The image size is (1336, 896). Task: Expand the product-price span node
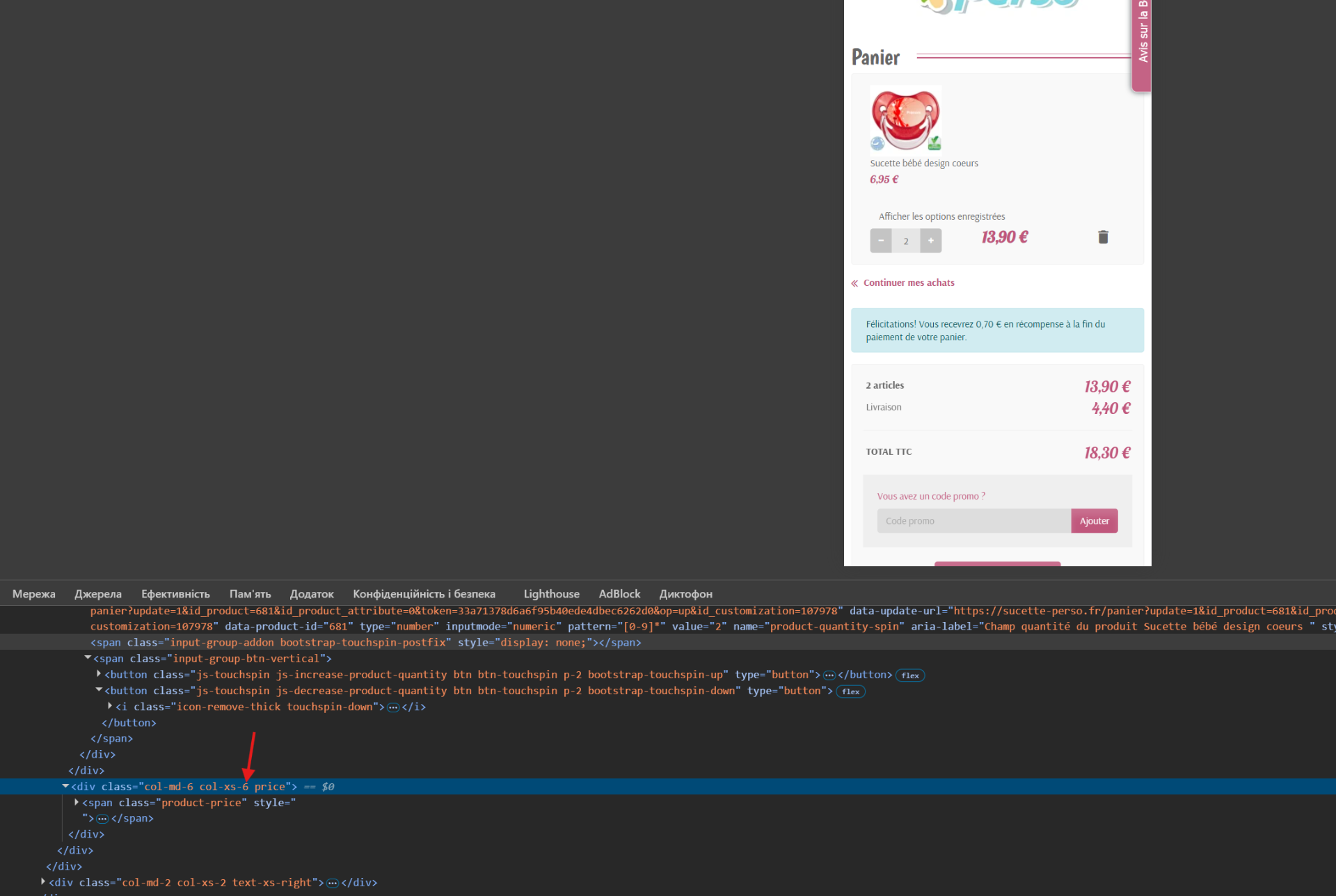click(x=77, y=802)
